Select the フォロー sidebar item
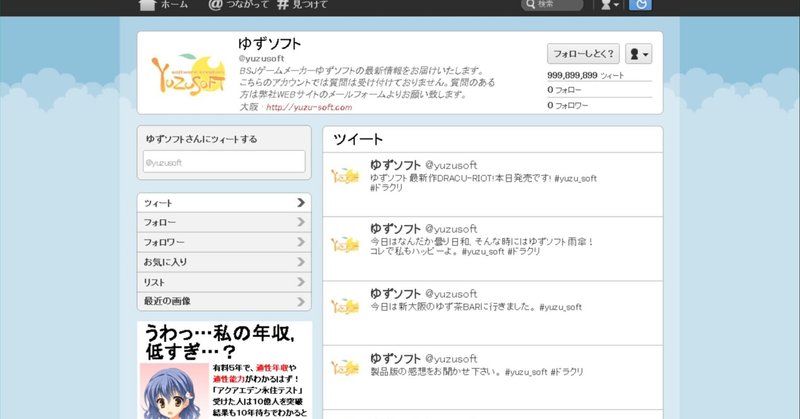The image size is (800, 419). point(224,223)
